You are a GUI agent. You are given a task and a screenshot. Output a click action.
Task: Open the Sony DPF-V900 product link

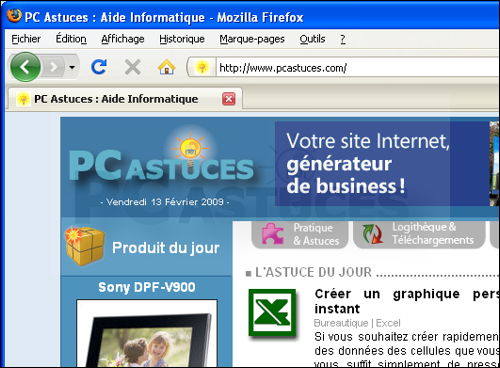147,287
